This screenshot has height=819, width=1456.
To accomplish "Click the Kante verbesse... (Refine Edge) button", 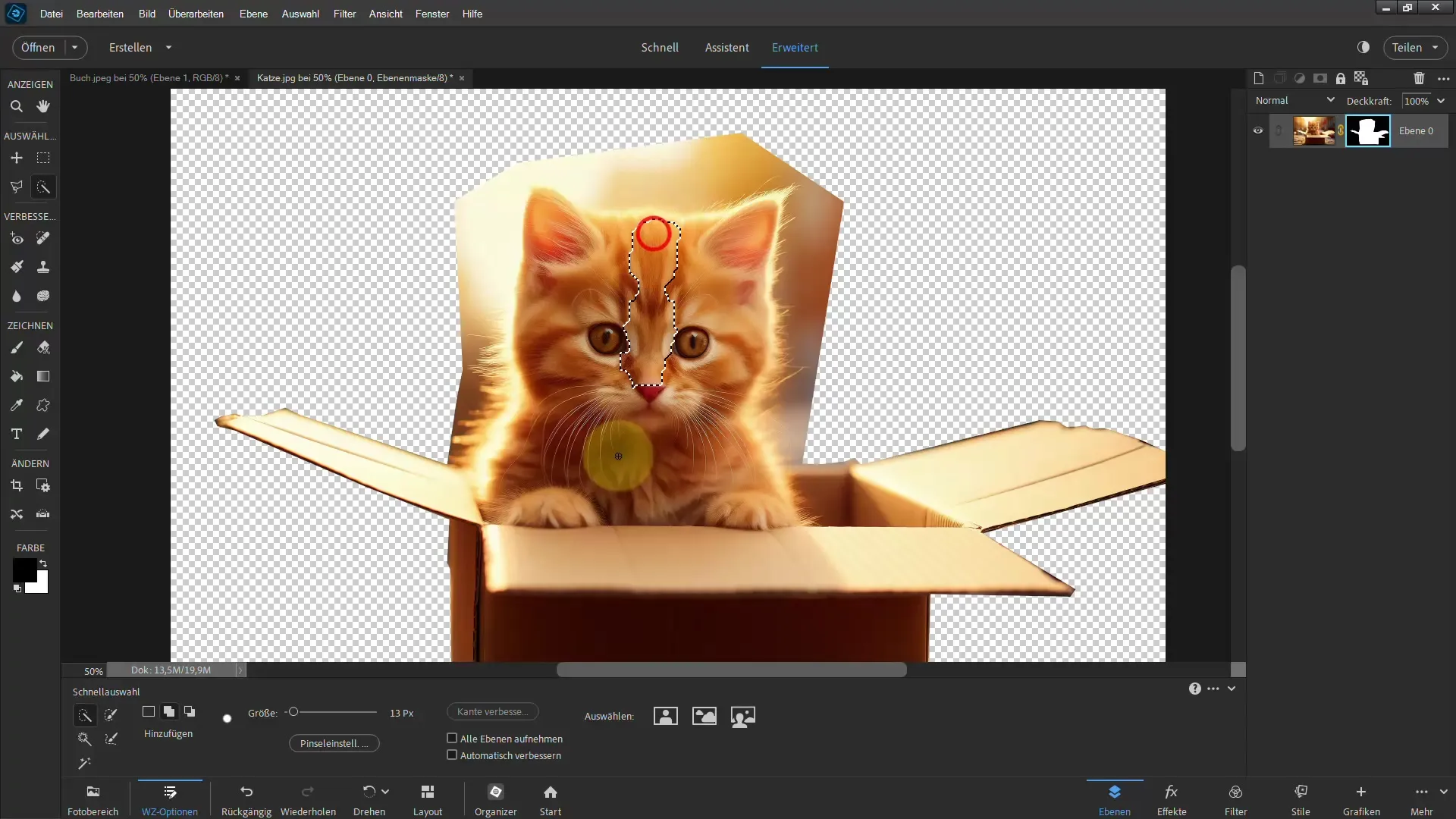I will coord(494,712).
